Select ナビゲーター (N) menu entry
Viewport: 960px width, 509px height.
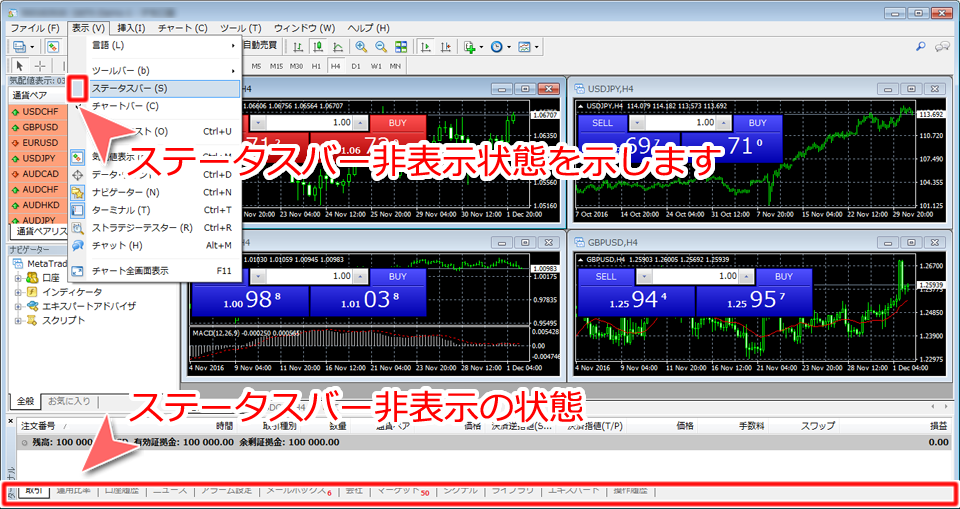tap(154, 193)
